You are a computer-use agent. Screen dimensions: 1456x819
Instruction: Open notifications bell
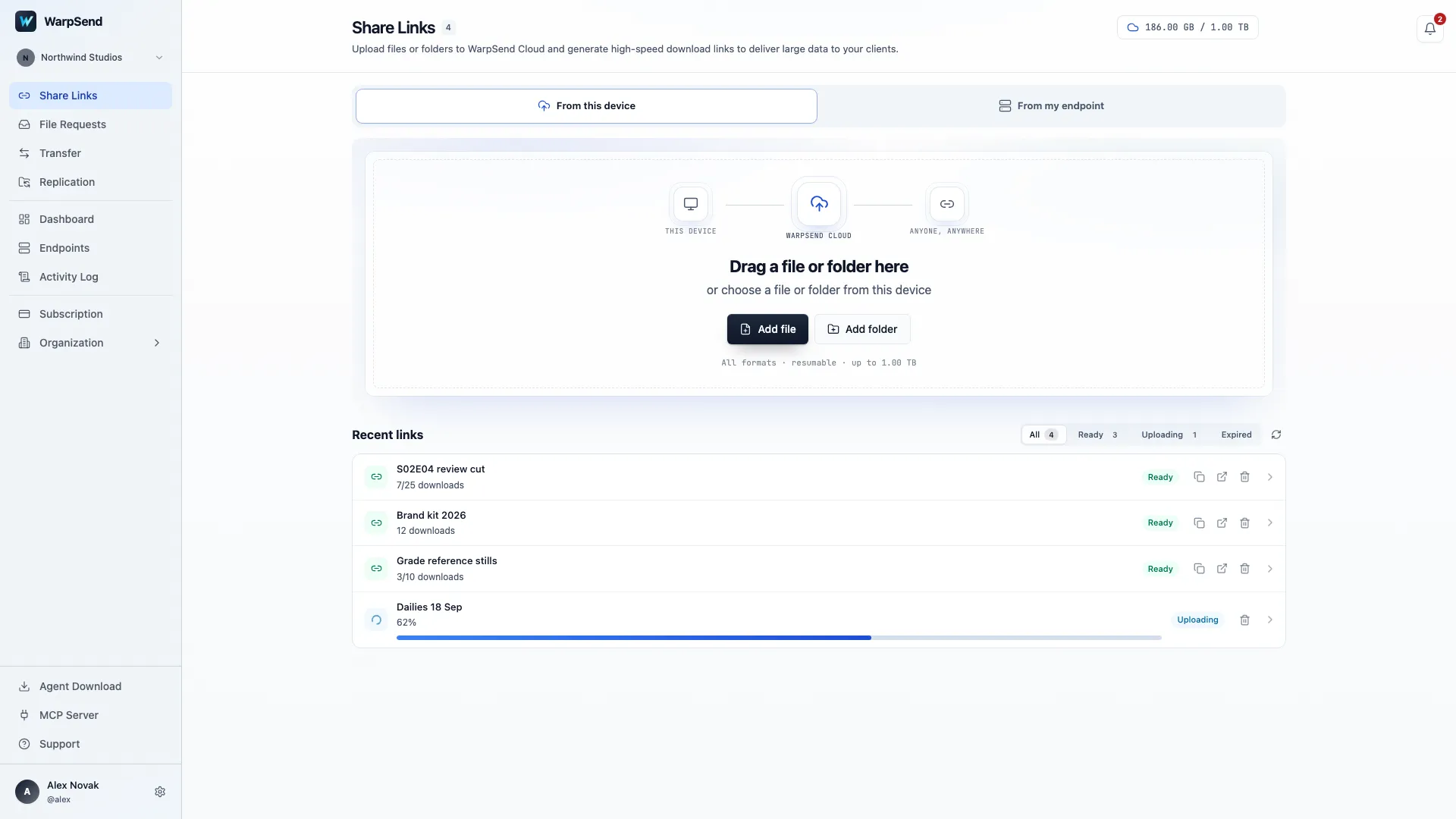point(1429,29)
